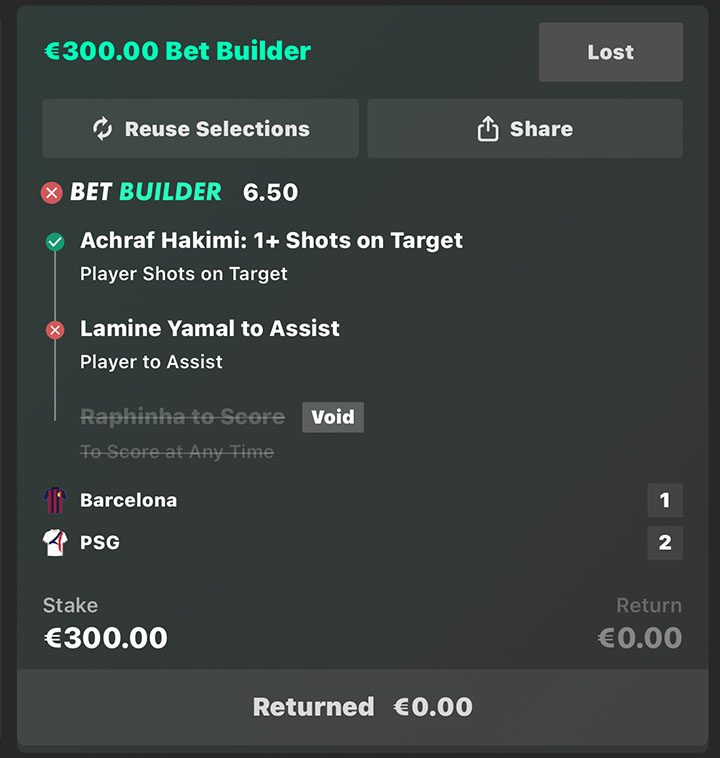The width and height of the screenshot is (720, 758).
Task: Click the red cross next to Lamine Yamal
Action: click(x=55, y=330)
